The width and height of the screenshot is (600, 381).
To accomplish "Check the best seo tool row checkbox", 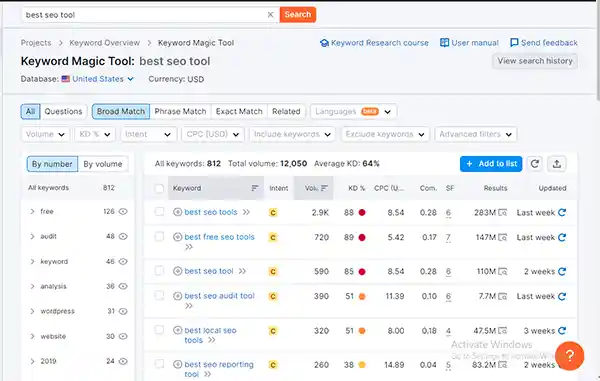I will 160,271.
